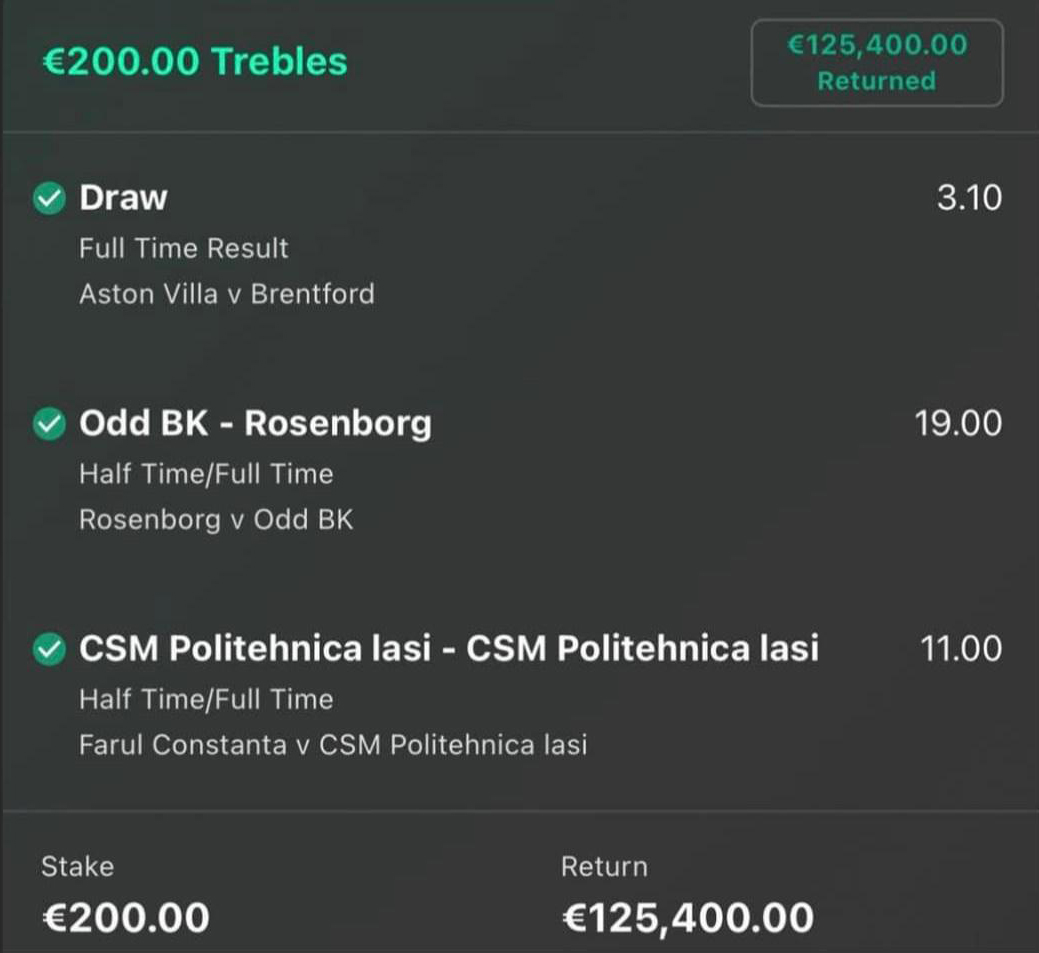Image resolution: width=1039 pixels, height=953 pixels.
Task: Open the CSM Politehnica Iasi - CSM Politehnica Iasi selection
Action: [x=449, y=649]
